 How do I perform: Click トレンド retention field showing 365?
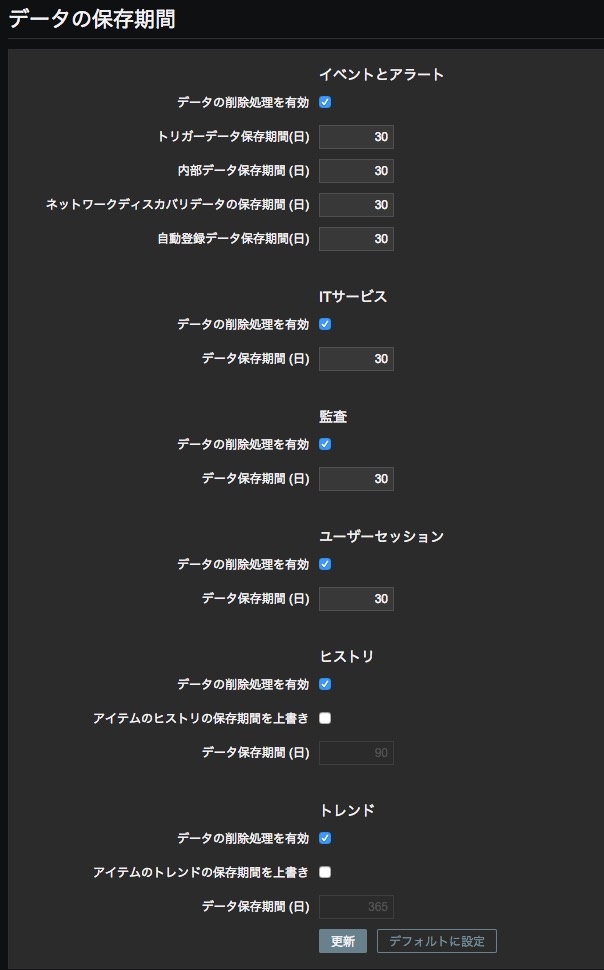coord(356,907)
